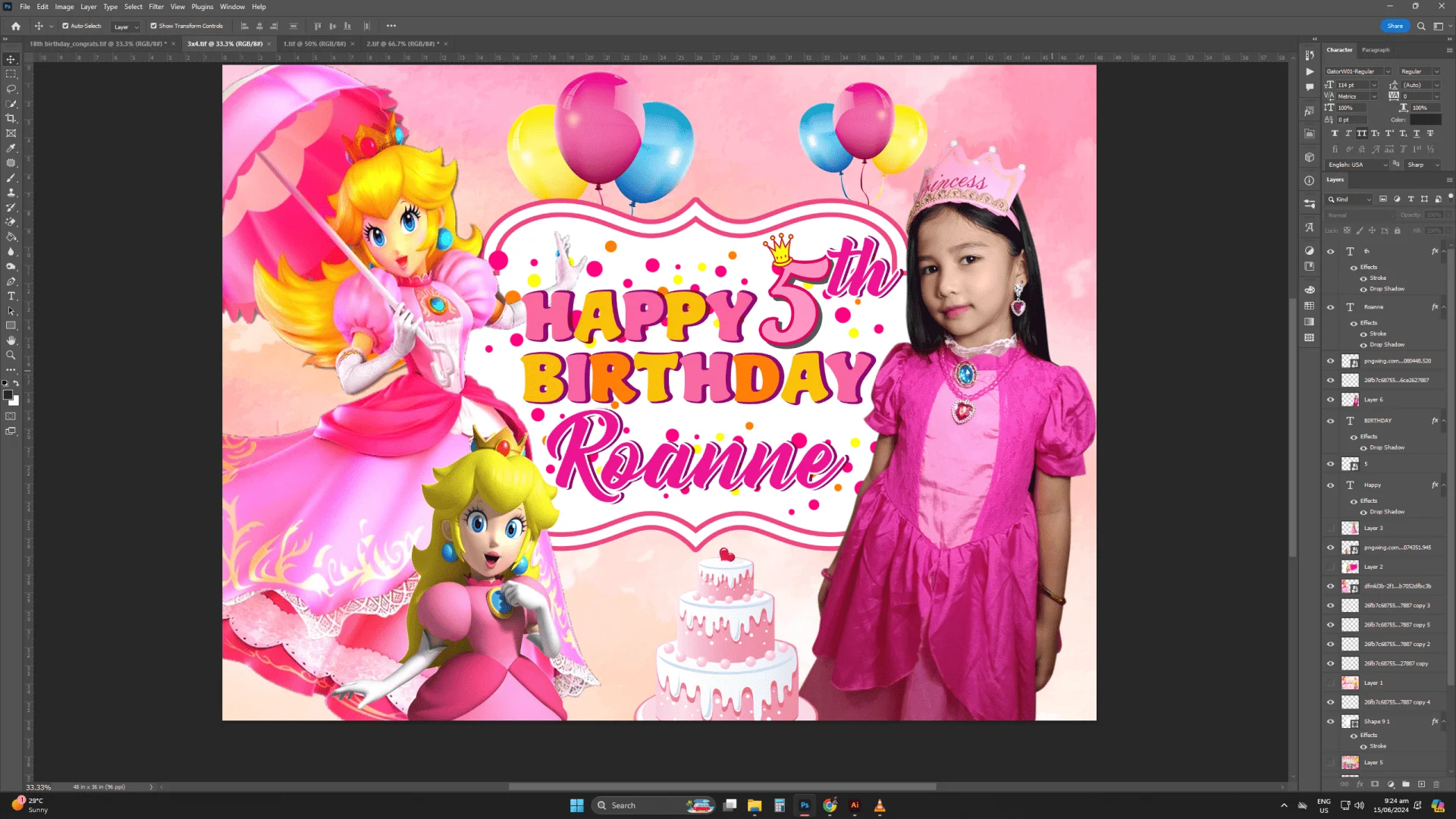Open the English: USA language dropdown
The height and width of the screenshot is (819, 1456).
click(x=1357, y=165)
